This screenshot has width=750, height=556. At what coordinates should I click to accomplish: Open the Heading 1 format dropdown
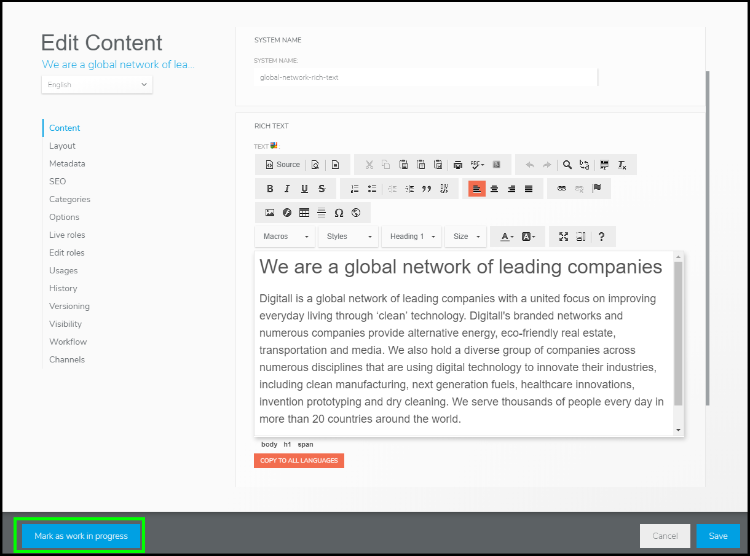coord(412,236)
